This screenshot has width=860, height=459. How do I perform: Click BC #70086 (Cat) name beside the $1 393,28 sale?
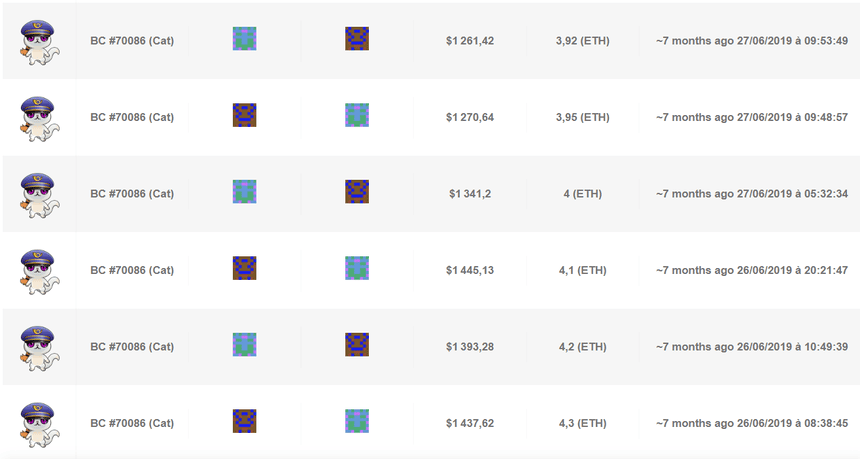[x=132, y=347]
